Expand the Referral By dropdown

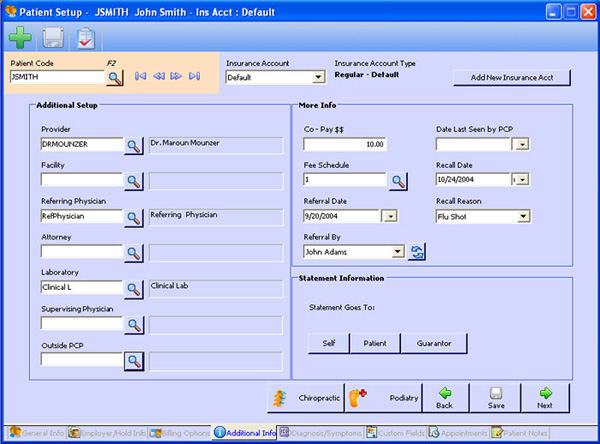pyautogui.click(x=398, y=252)
